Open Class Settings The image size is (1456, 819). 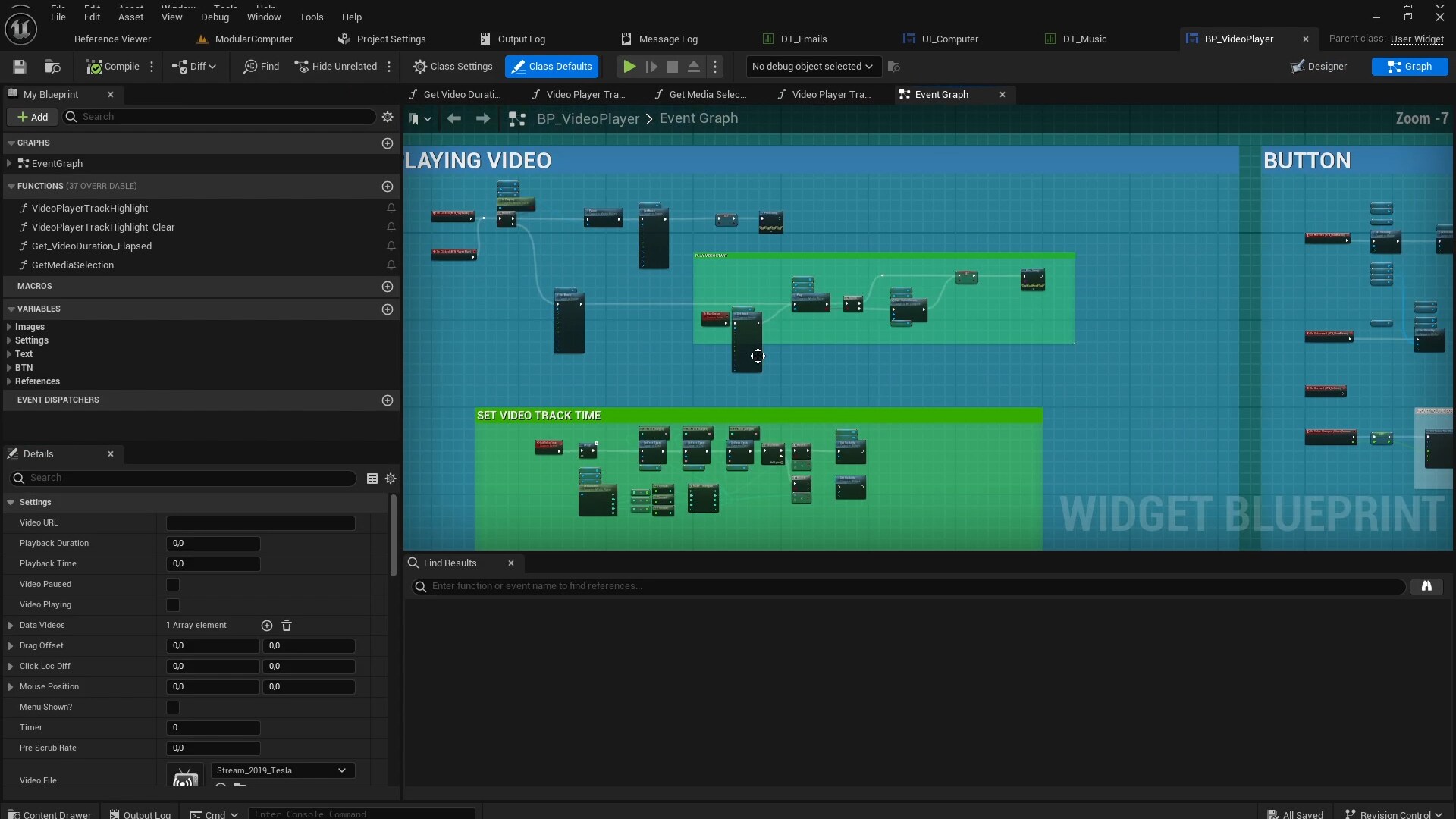[453, 67]
